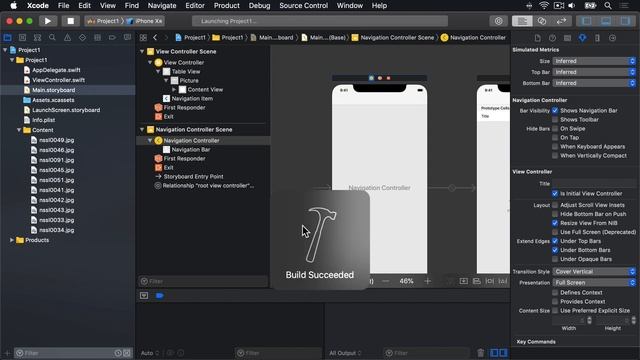Click the document outline Filter field
640x360 pixels.
point(203,281)
